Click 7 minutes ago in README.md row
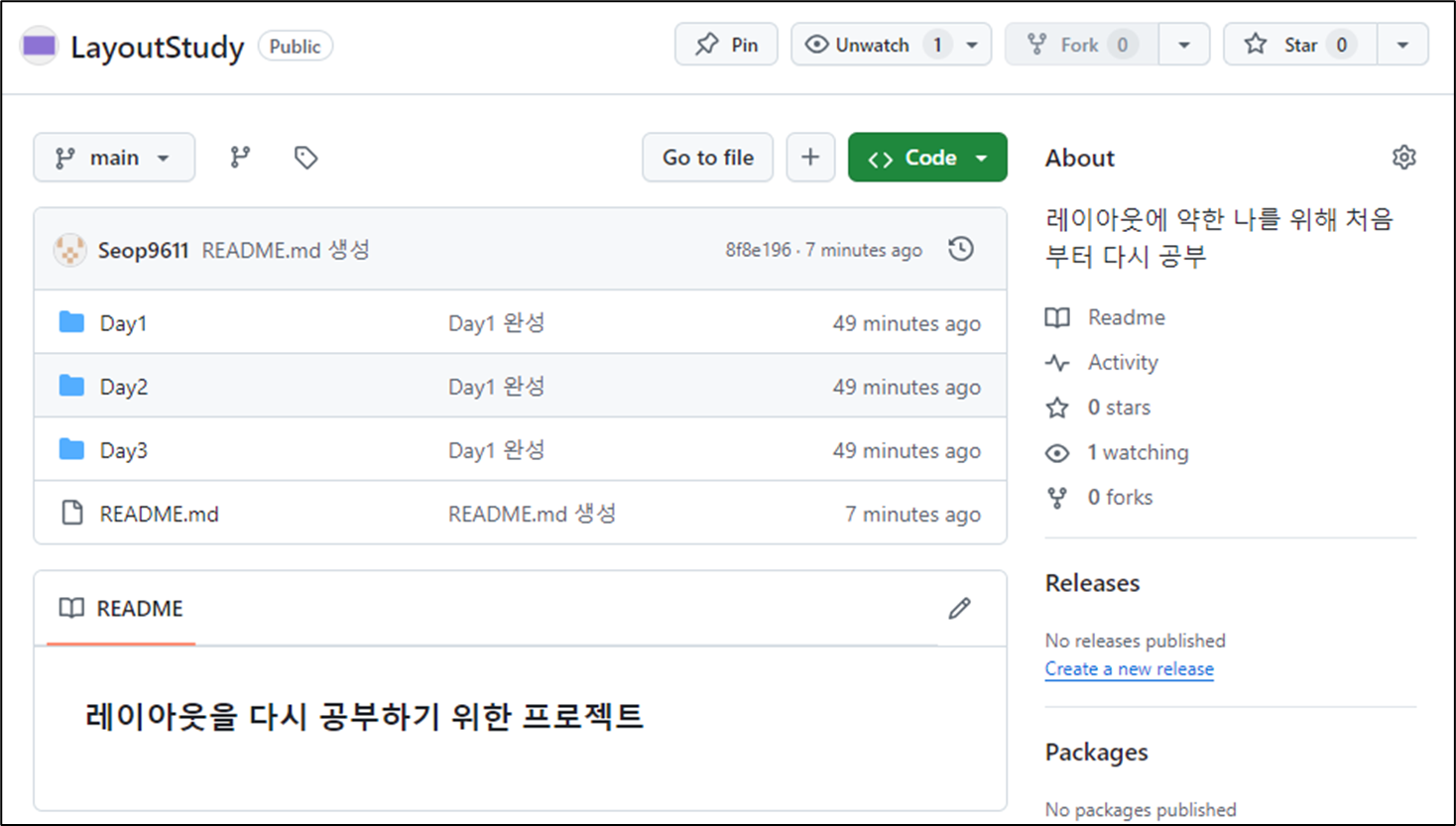Viewport: 1456px width, 826px height. (912, 514)
